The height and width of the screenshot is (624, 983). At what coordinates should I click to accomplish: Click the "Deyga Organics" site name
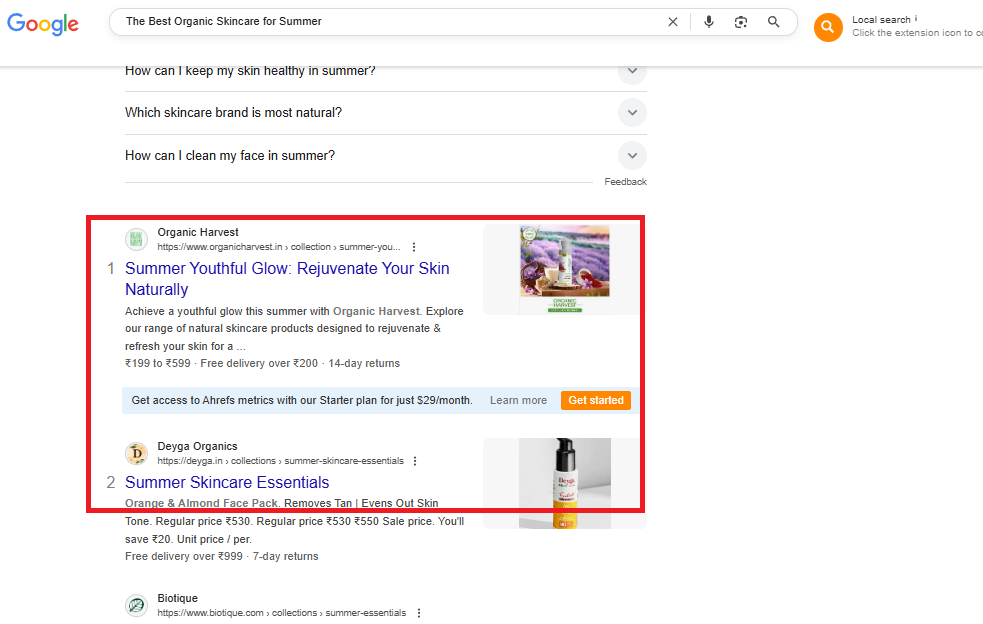(x=197, y=446)
